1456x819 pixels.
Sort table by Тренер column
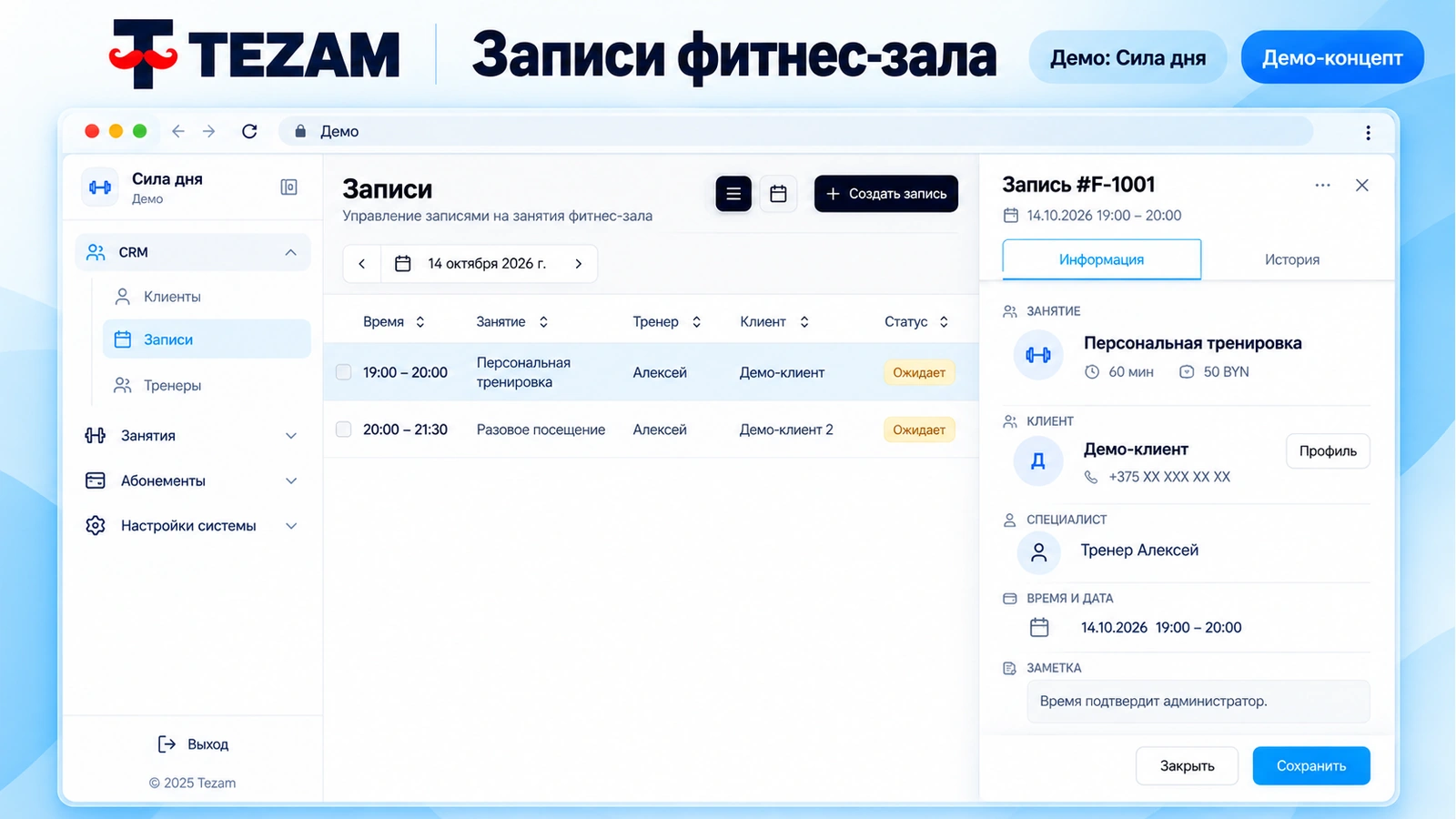667,322
